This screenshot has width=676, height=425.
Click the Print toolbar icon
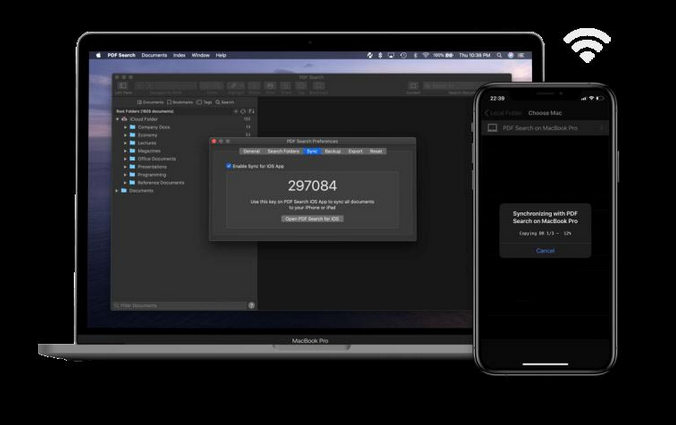coord(270,86)
